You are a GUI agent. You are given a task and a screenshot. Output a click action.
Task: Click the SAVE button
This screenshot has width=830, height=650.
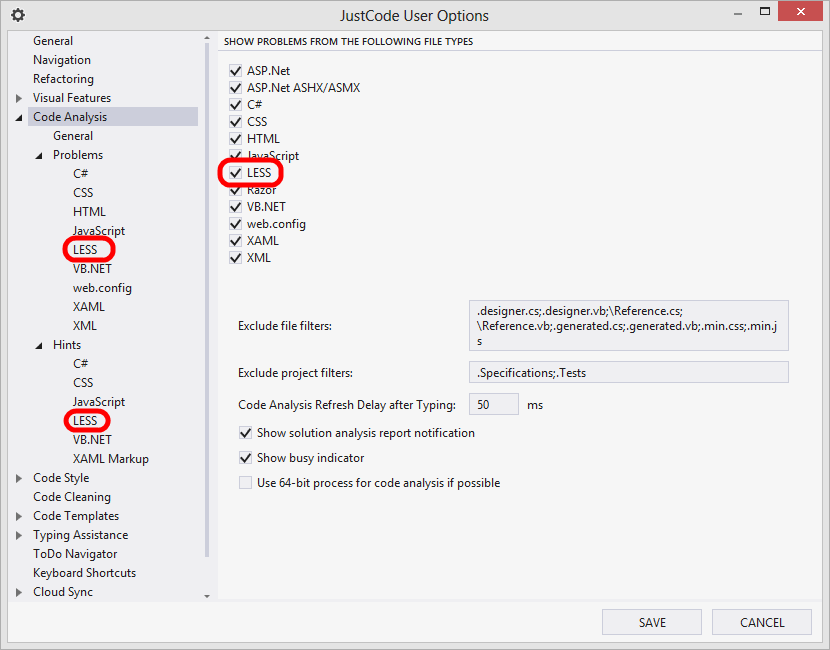[652, 622]
